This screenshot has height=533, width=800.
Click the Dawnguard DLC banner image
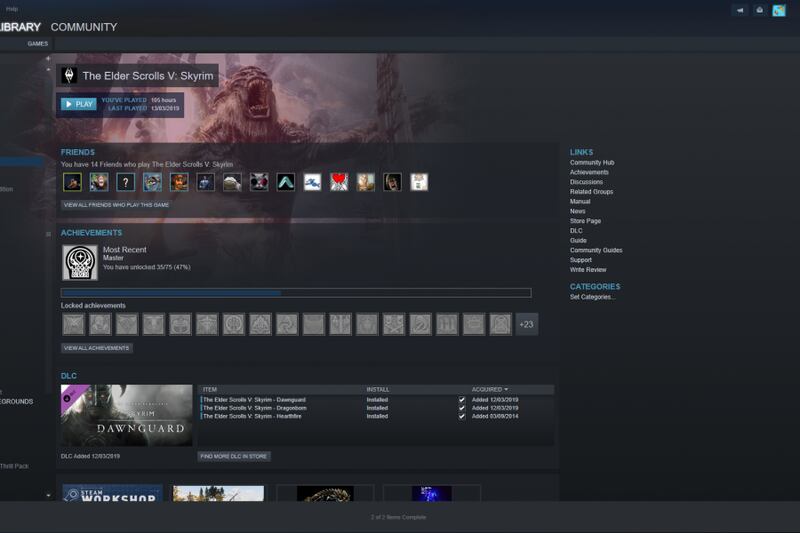click(127, 415)
